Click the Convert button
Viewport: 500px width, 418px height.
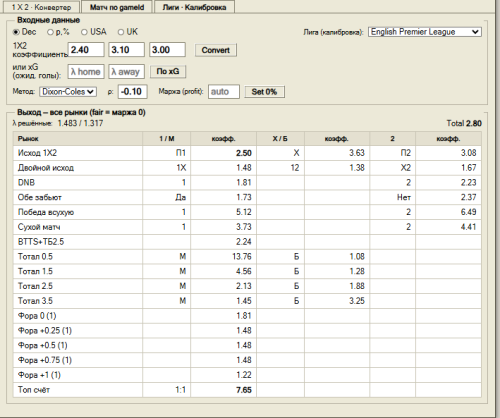coord(216,50)
